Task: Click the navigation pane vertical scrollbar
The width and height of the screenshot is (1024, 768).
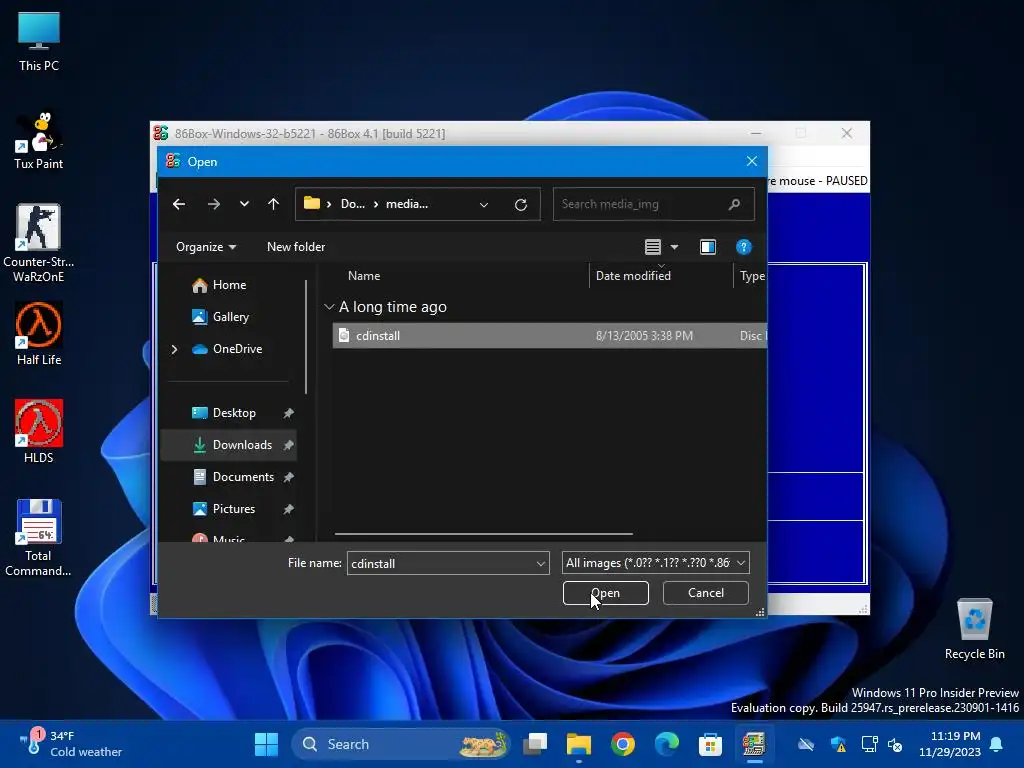Action: pos(306,337)
